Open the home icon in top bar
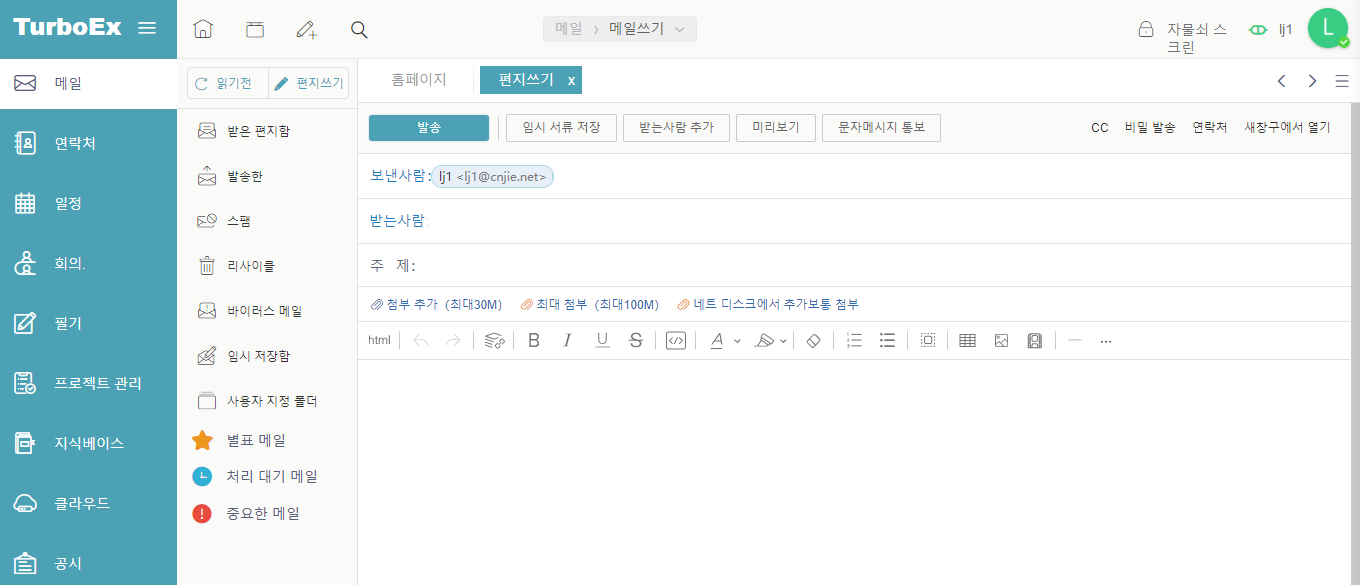The width and height of the screenshot is (1360, 585). tap(203, 29)
